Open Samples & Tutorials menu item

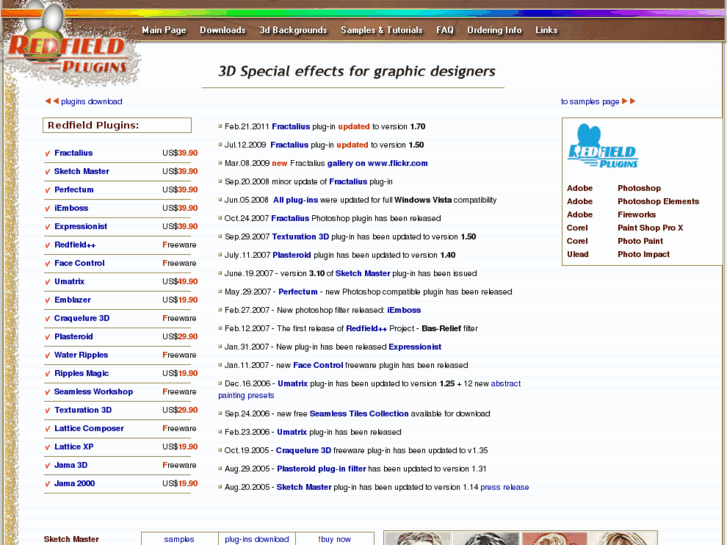pyautogui.click(x=382, y=30)
